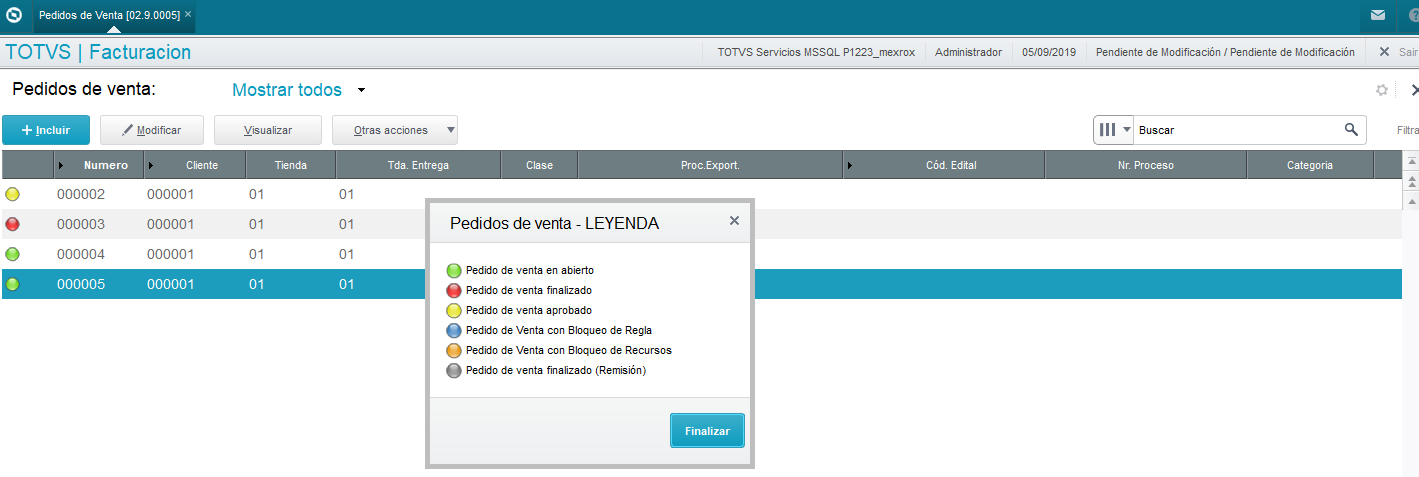Image resolution: width=1419 pixels, height=477 pixels.
Task: Click the Sair exit button
Action: pos(1398,52)
